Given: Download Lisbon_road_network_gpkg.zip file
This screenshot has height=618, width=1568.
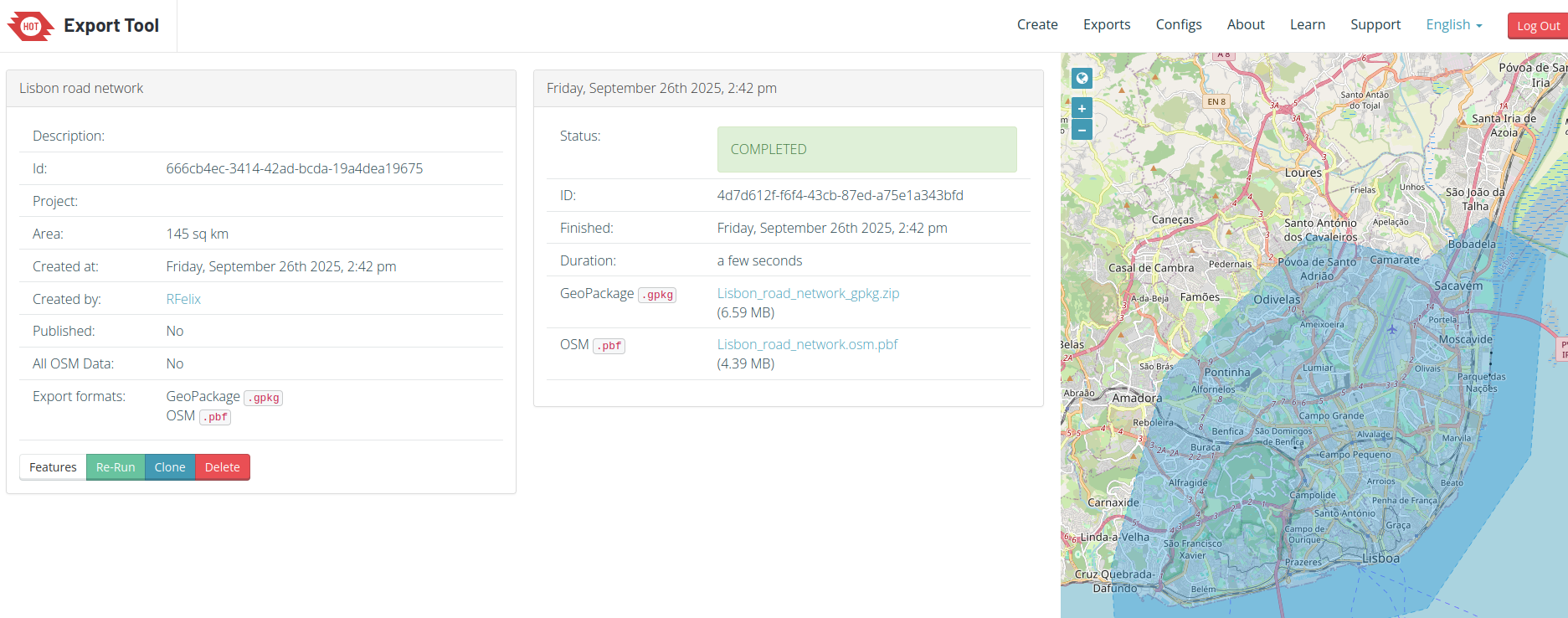Looking at the screenshot, I should pyautogui.click(x=808, y=293).
